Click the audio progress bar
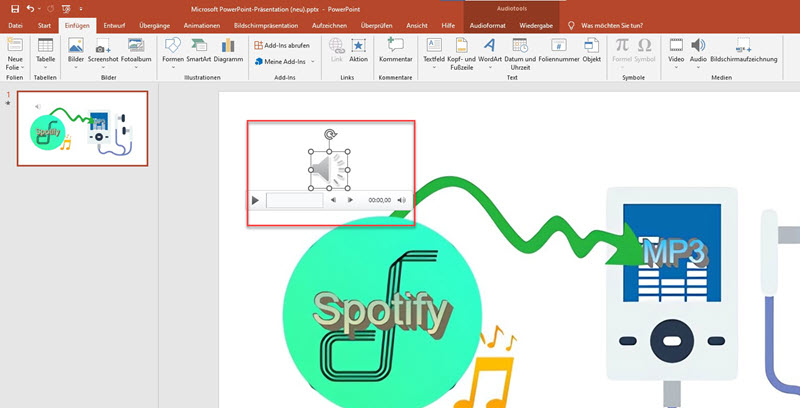 (295, 200)
